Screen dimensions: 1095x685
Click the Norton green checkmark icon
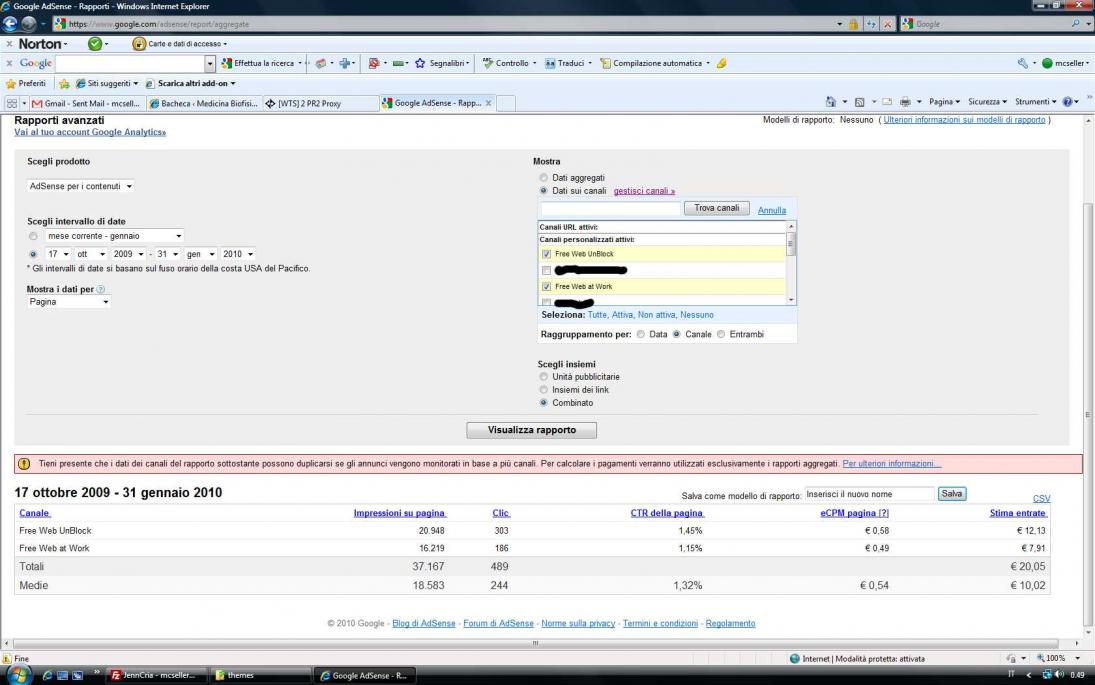[x=95, y=44]
